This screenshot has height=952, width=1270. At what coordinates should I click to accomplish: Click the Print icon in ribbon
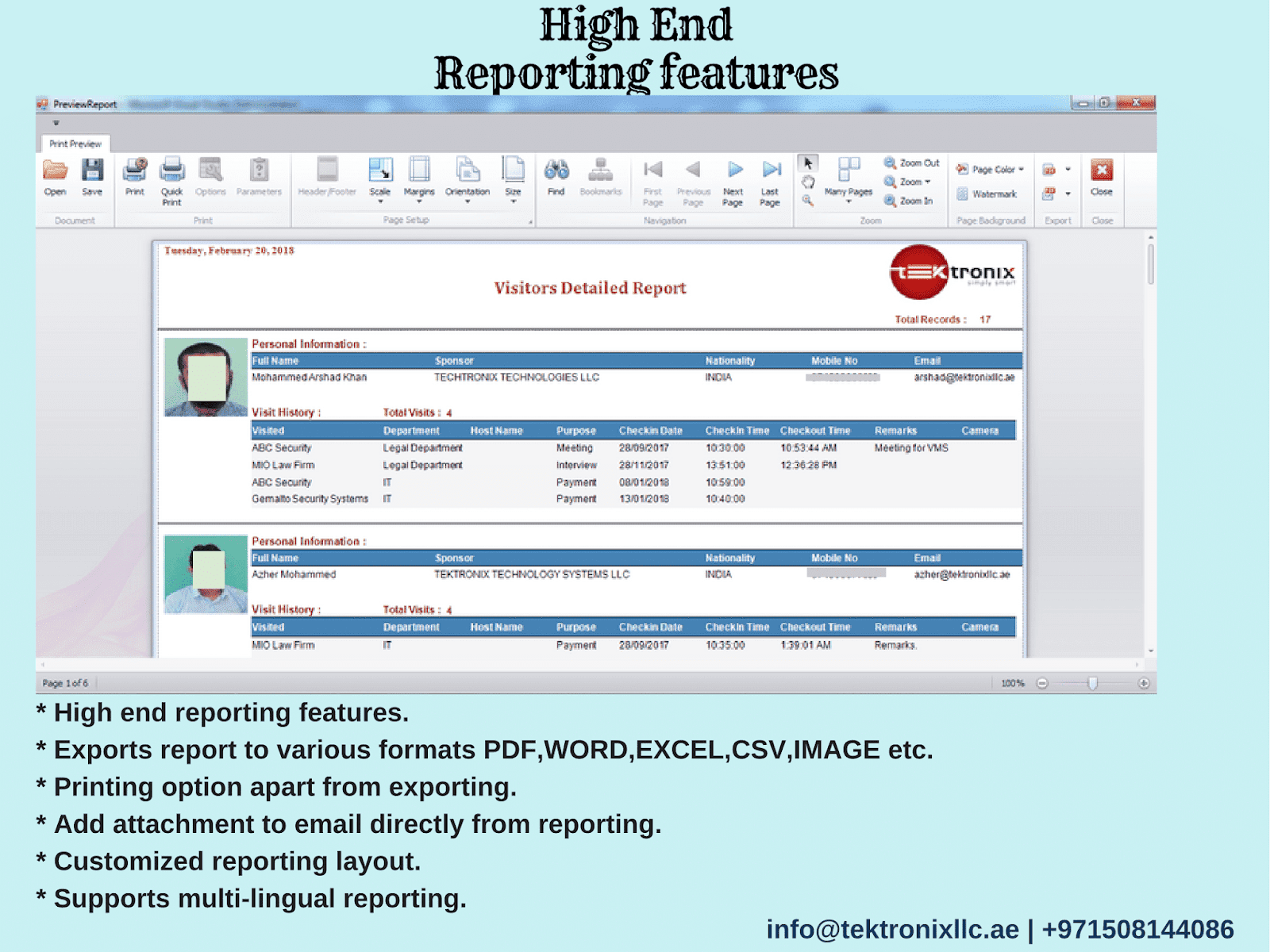[135, 170]
